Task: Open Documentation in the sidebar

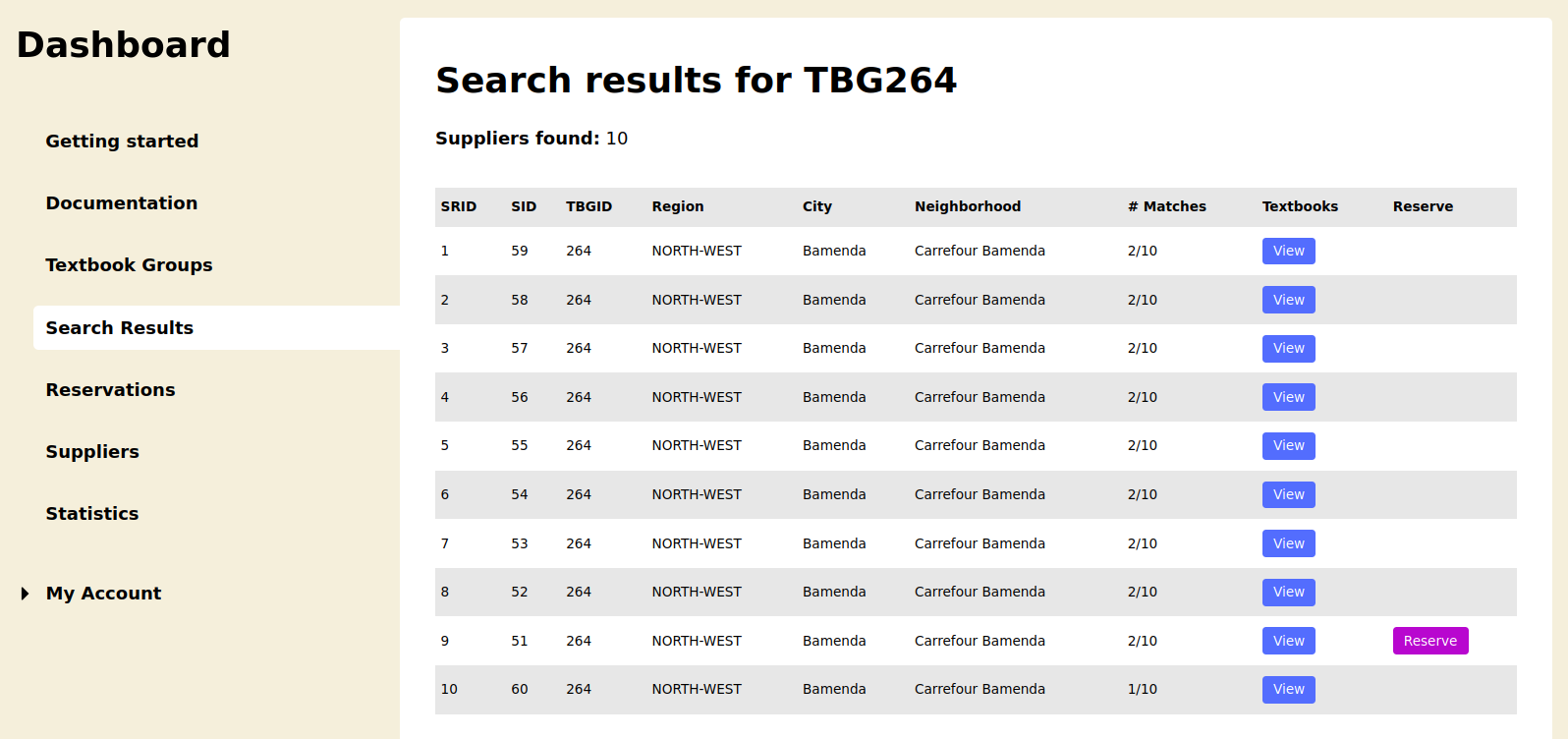Action: 122,203
